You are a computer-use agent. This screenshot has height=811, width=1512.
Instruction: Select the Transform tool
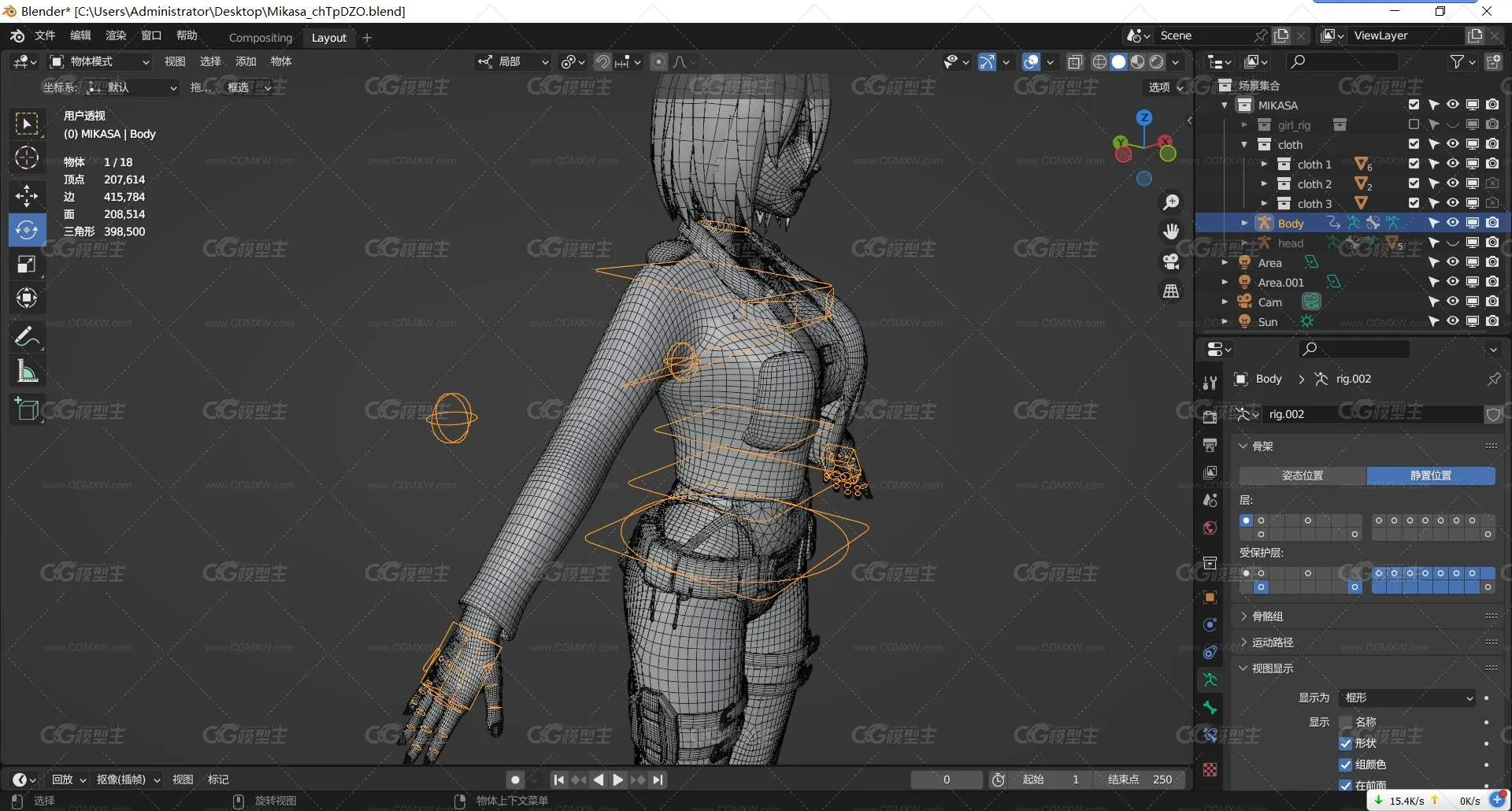tap(27, 298)
